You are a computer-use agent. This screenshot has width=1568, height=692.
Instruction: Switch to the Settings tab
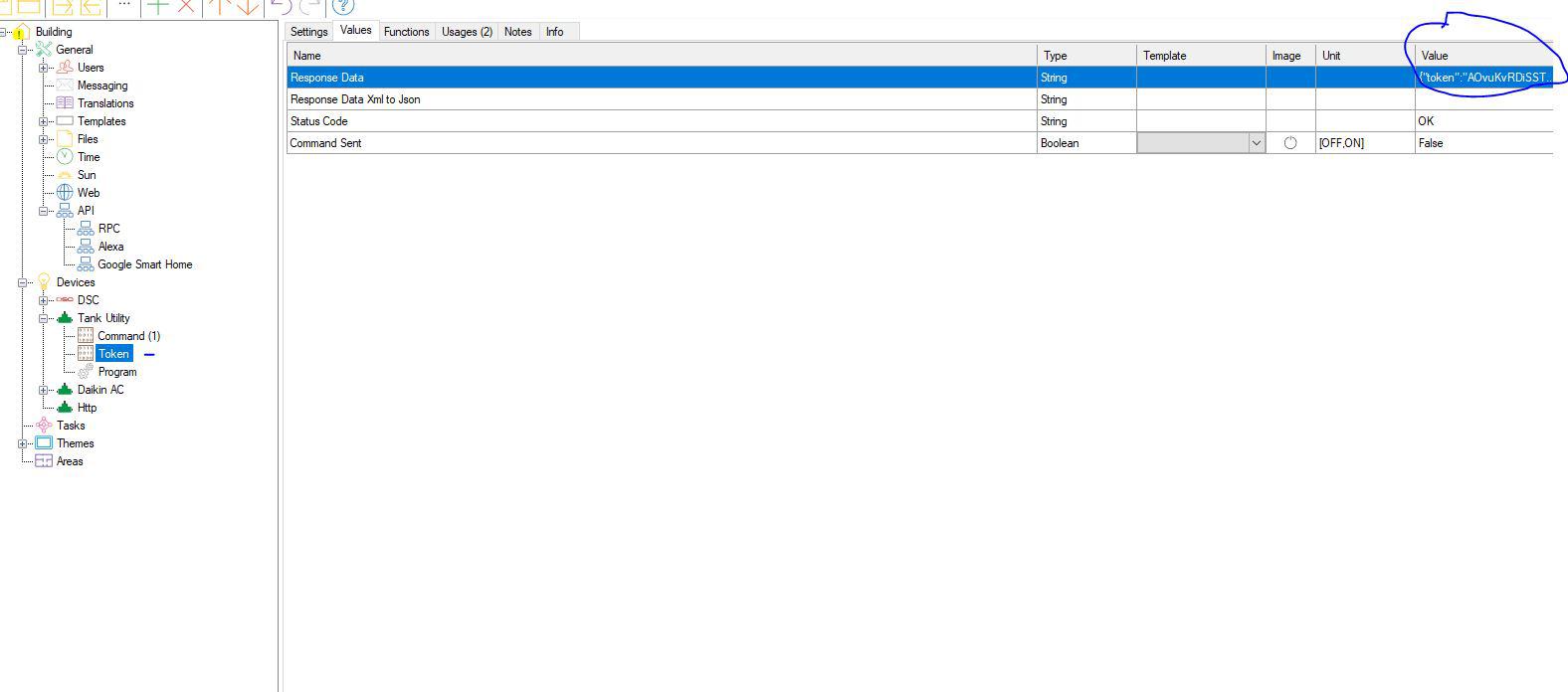coord(308,32)
